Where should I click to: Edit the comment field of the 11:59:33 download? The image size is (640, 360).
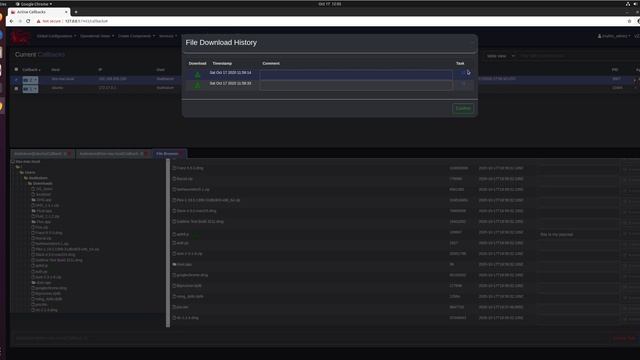tap(356, 85)
